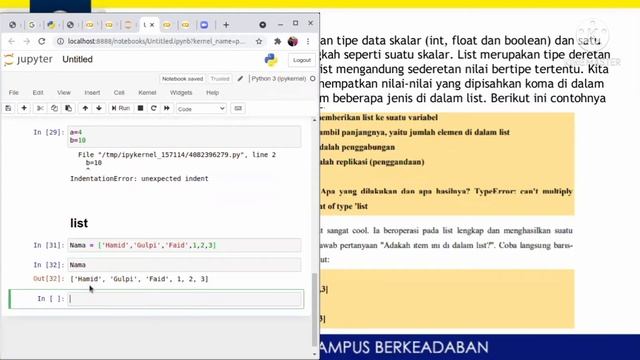Cut selected cells with scissors icon
Image resolution: width=640 pixels, height=360 pixels.
coord(40,108)
